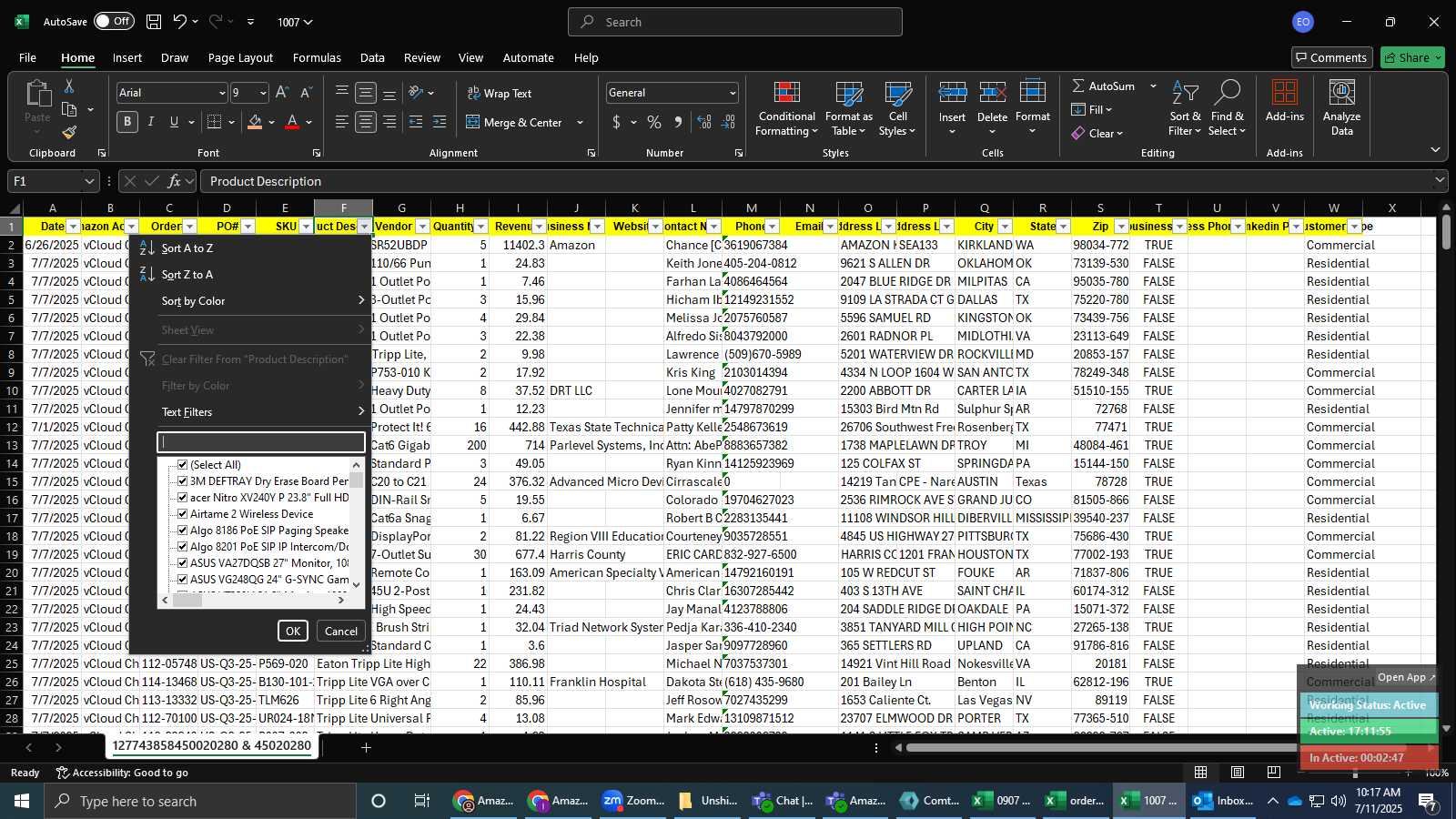
Task: Open the Insert ribbon tab
Action: click(x=127, y=57)
